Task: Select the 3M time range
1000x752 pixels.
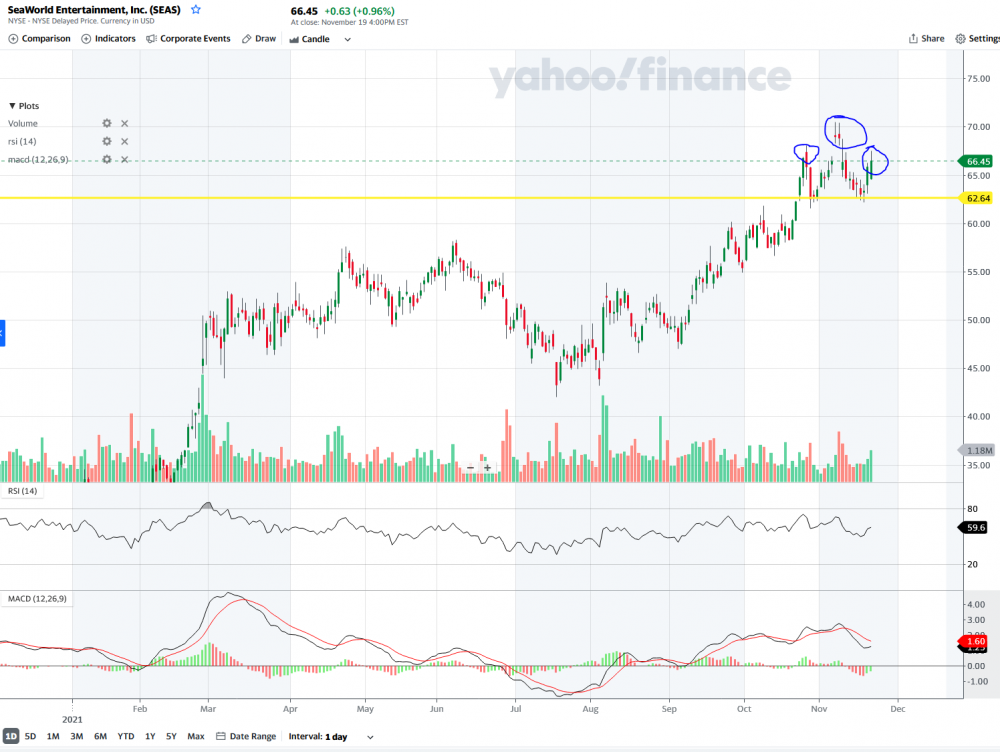Action: pos(77,736)
